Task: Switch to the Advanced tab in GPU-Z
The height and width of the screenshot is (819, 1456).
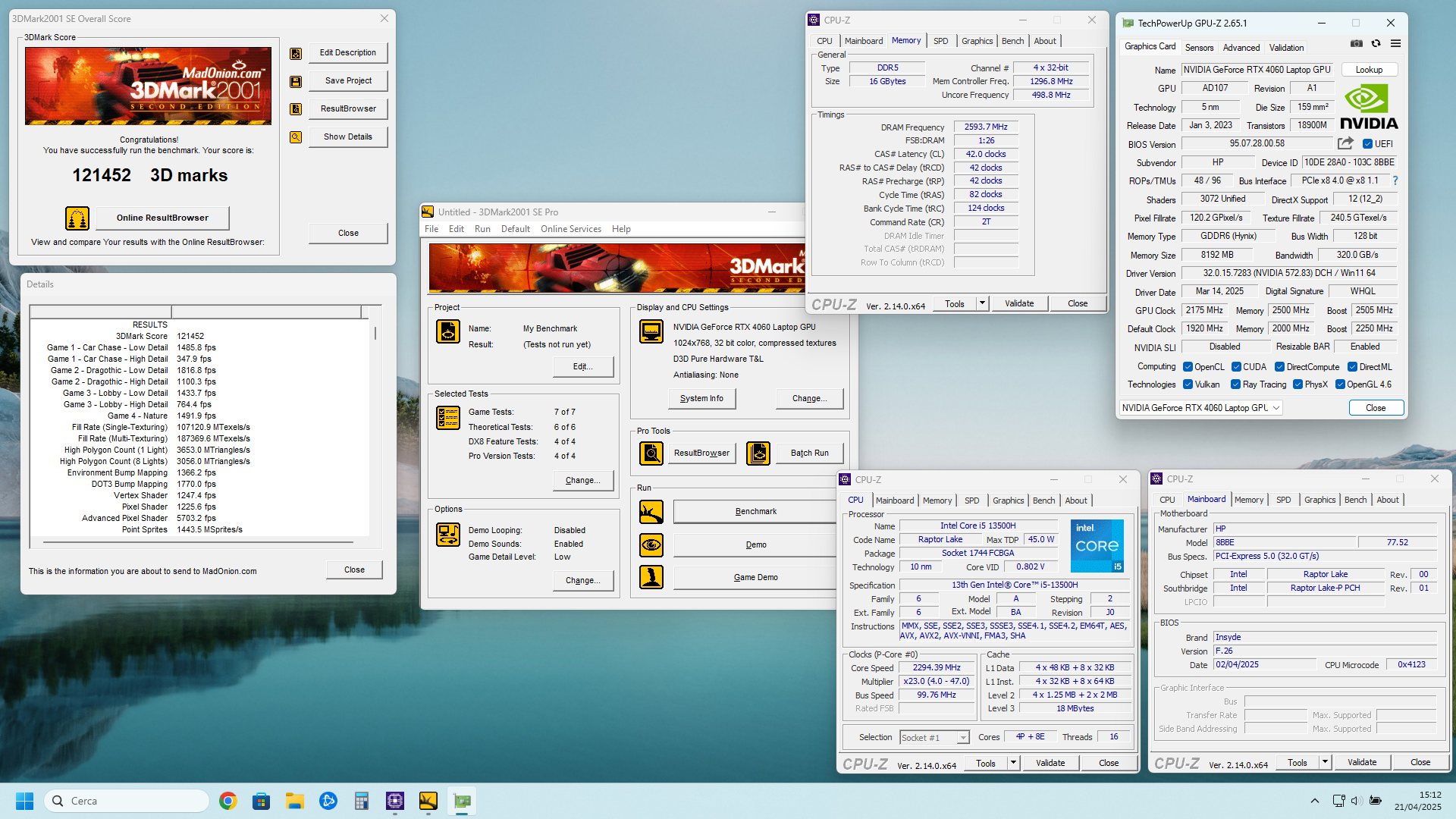Action: pyautogui.click(x=1241, y=47)
